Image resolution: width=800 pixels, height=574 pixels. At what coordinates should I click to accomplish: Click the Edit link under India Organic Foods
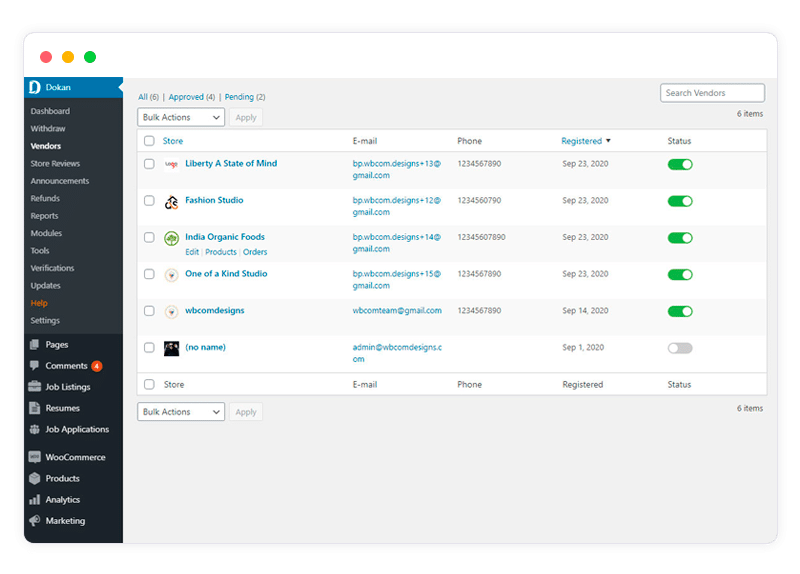click(x=192, y=252)
